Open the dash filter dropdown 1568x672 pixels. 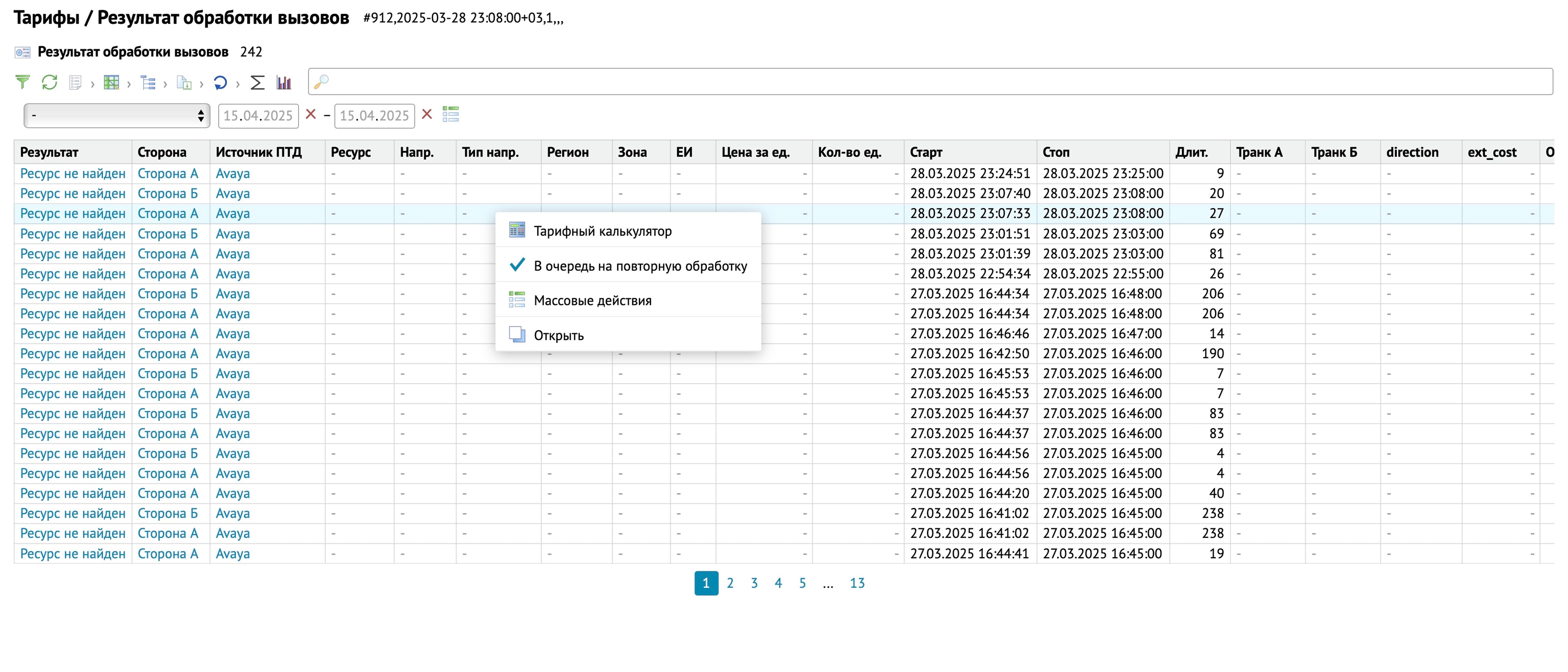[x=117, y=115]
